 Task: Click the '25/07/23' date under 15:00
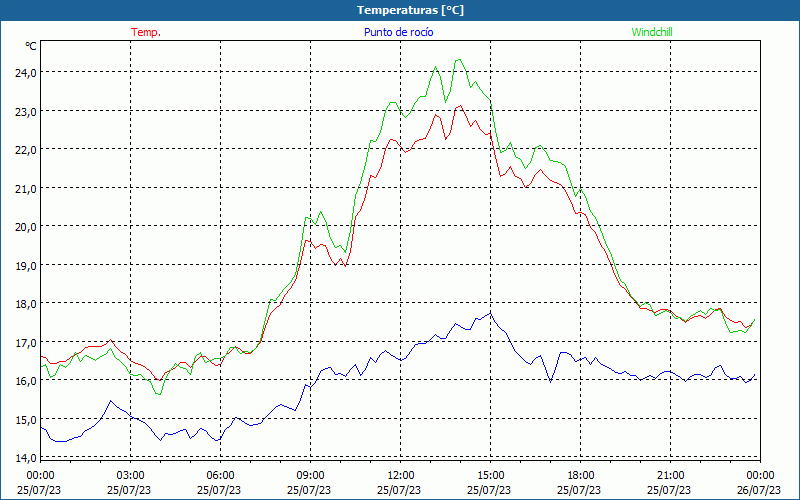click(489, 490)
